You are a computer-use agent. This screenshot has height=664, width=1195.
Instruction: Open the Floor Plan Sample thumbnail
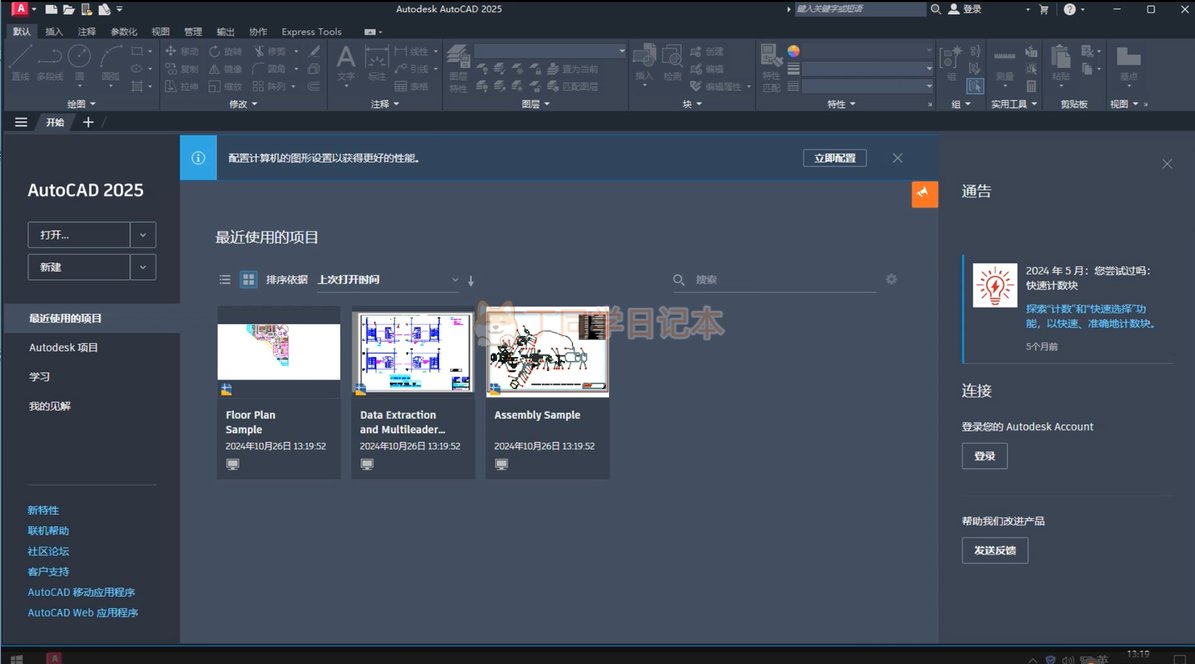(x=278, y=352)
